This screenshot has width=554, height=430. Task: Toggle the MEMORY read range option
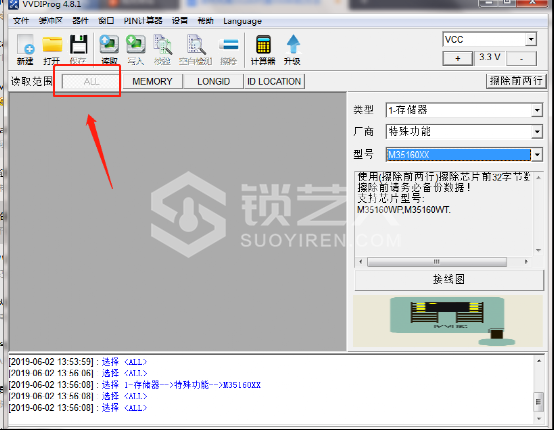coord(152,82)
